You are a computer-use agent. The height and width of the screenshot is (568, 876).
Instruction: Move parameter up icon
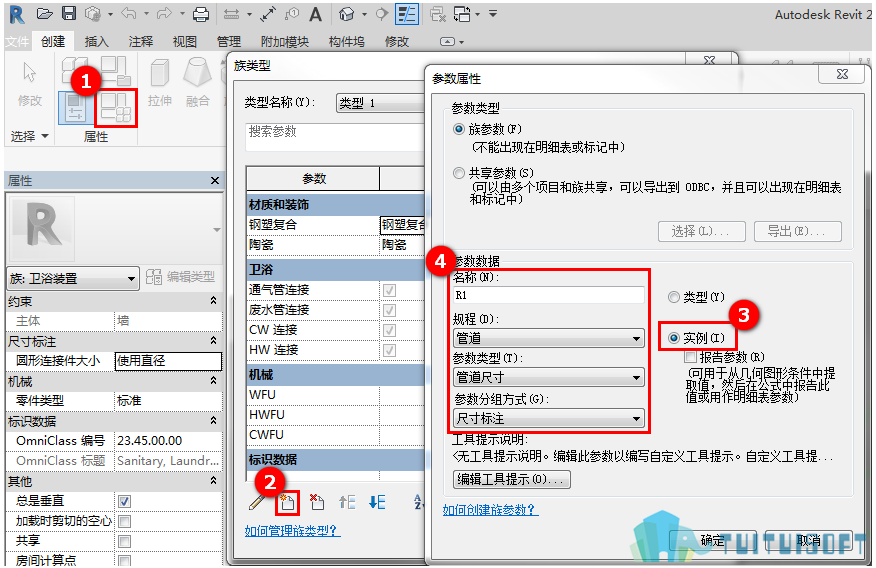point(347,502)
